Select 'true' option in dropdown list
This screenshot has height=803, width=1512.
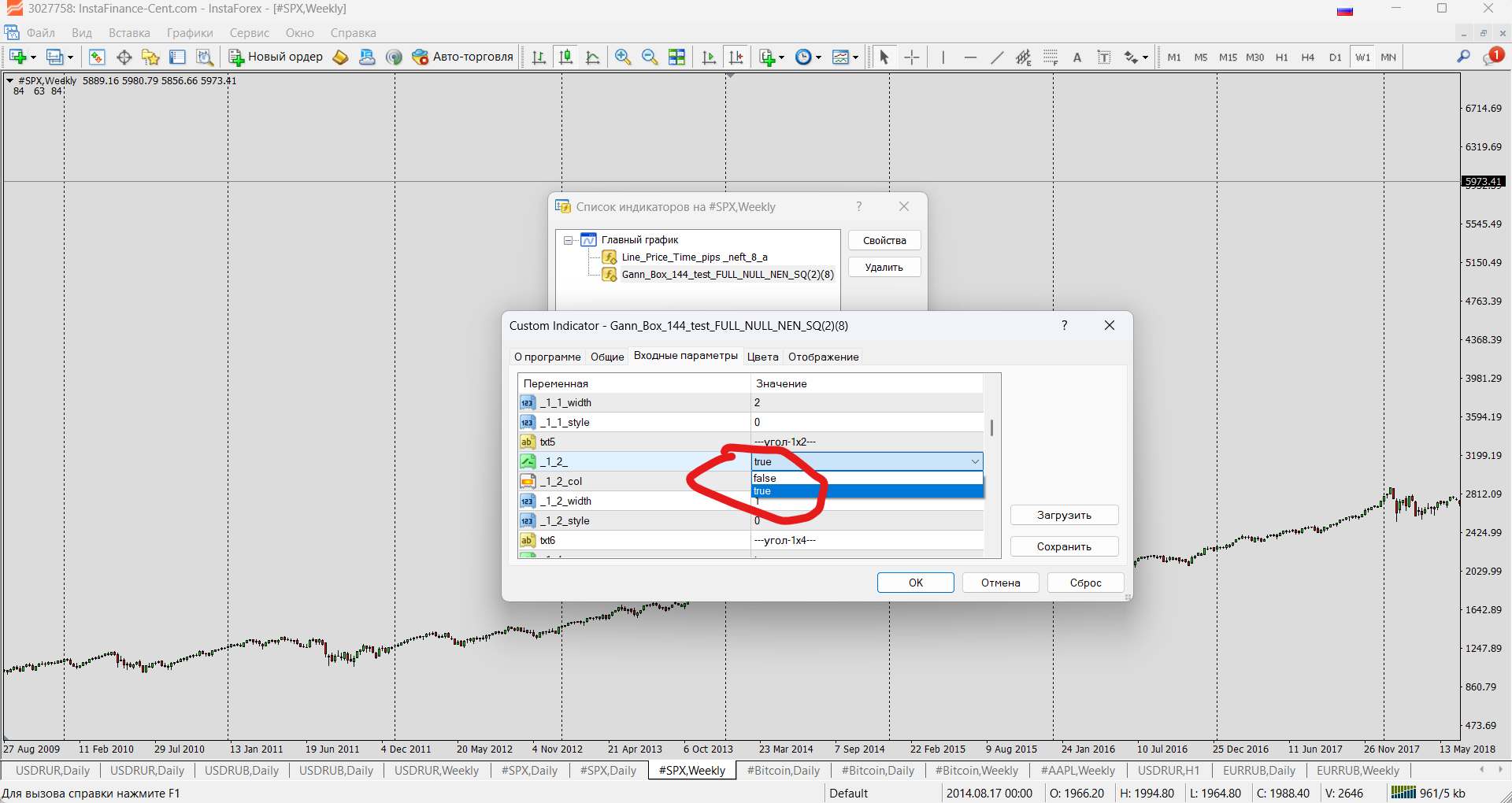(x=867, y=491)
